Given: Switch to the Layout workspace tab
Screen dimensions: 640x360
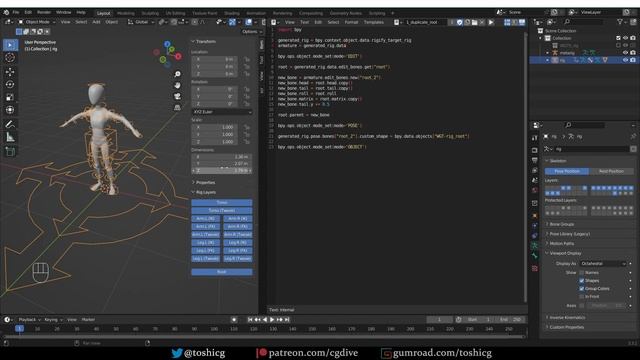Looking at the screenshot, I should 104,13.
